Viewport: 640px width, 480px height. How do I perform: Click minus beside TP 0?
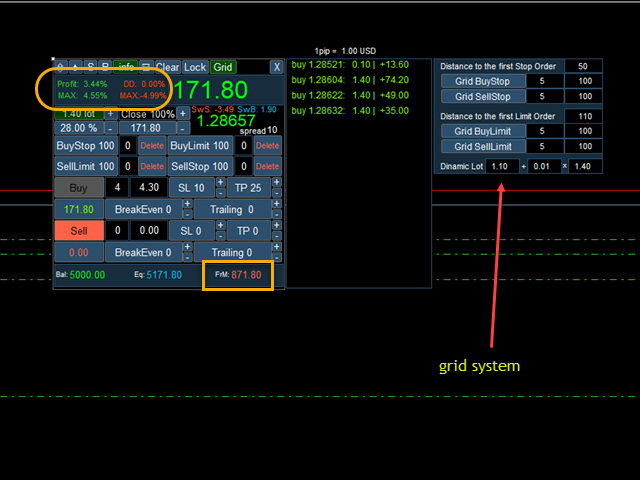(x=276, y=236)
